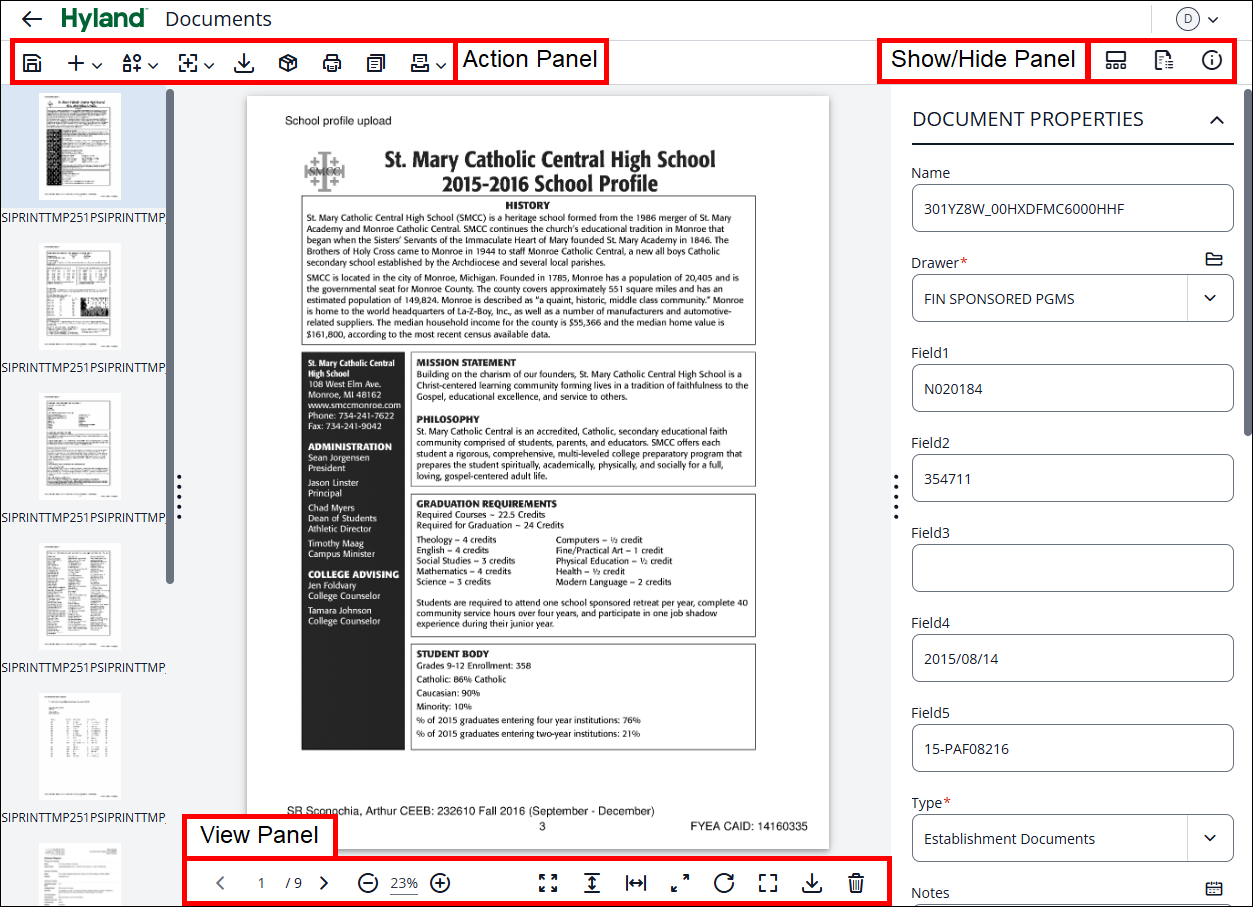Viewport: 1253px width, 907px height.
Task: Click the stacked pages copy icon
Action: [376, 63]
